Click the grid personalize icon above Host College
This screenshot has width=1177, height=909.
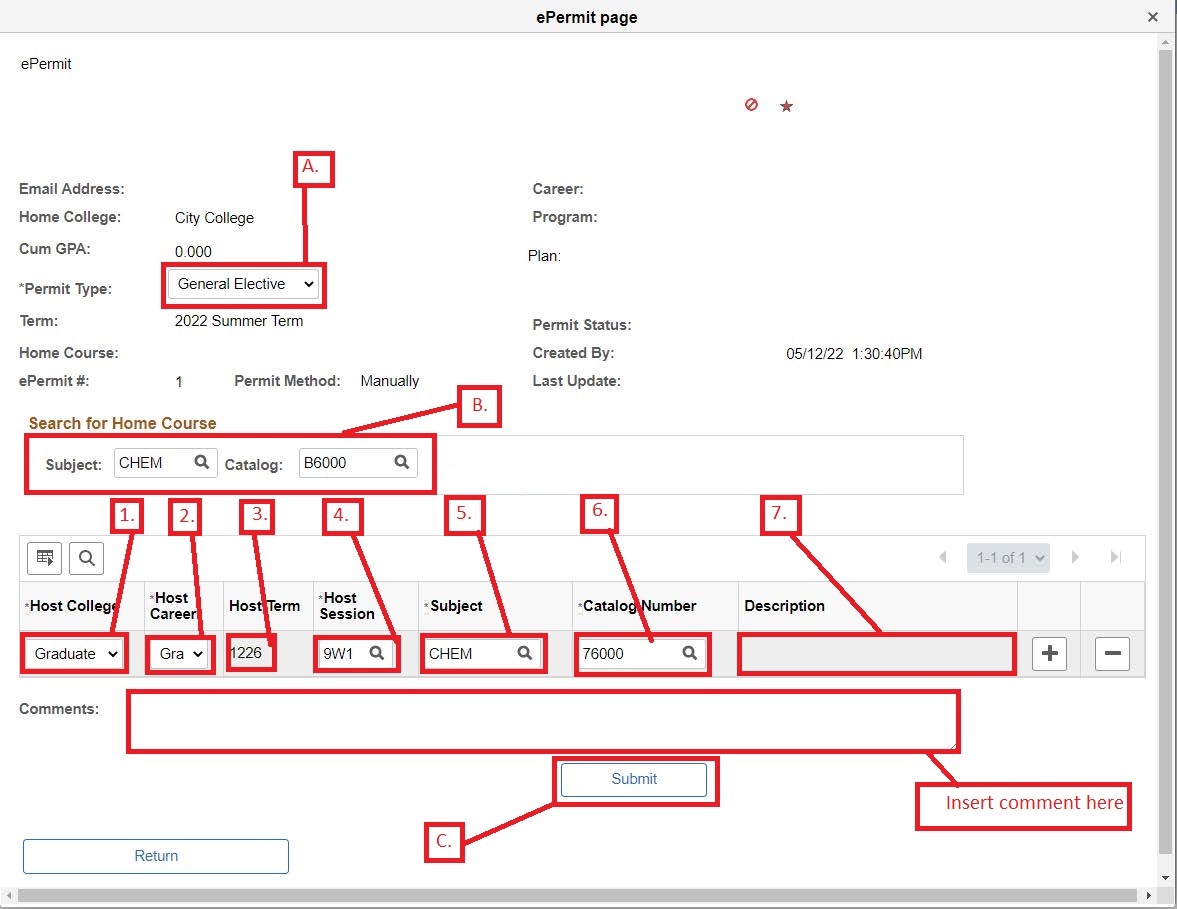point(44,558)
